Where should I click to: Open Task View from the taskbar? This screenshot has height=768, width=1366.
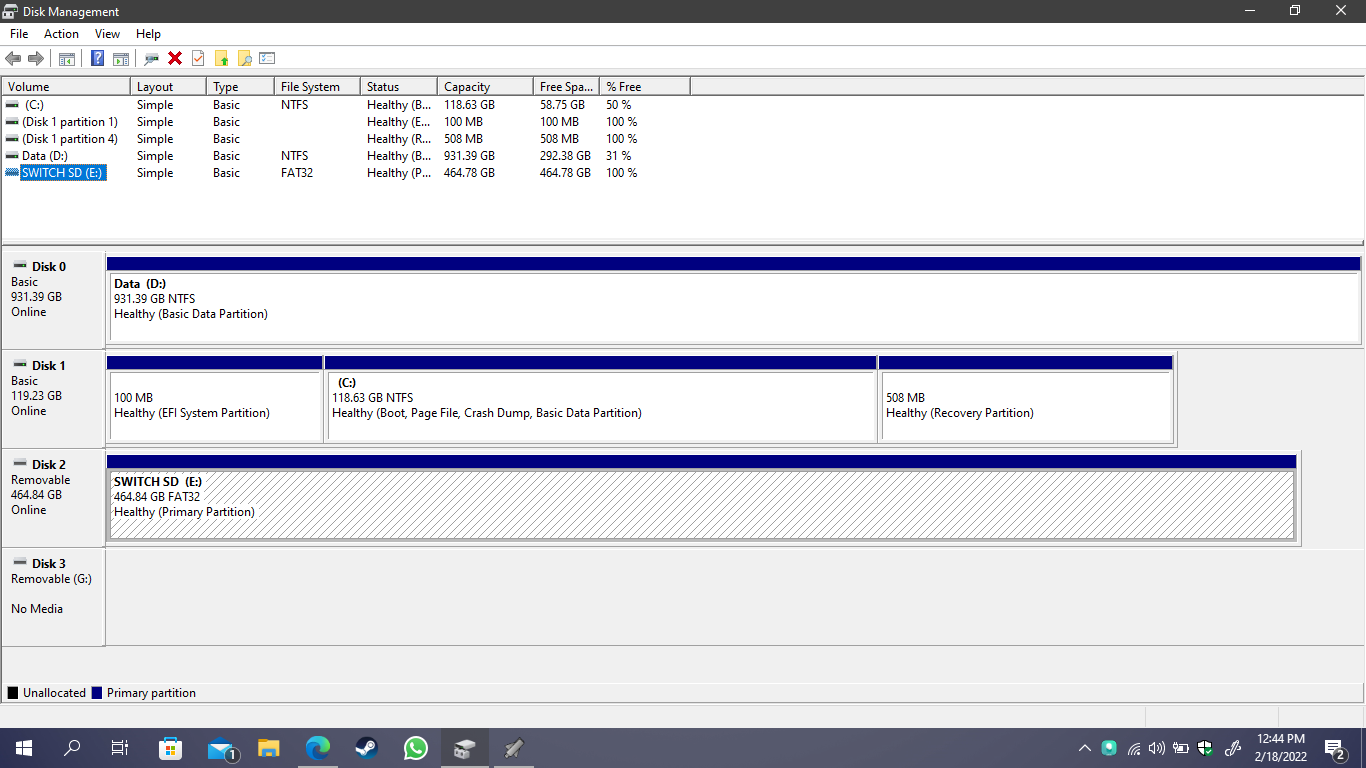pos(120,748)
